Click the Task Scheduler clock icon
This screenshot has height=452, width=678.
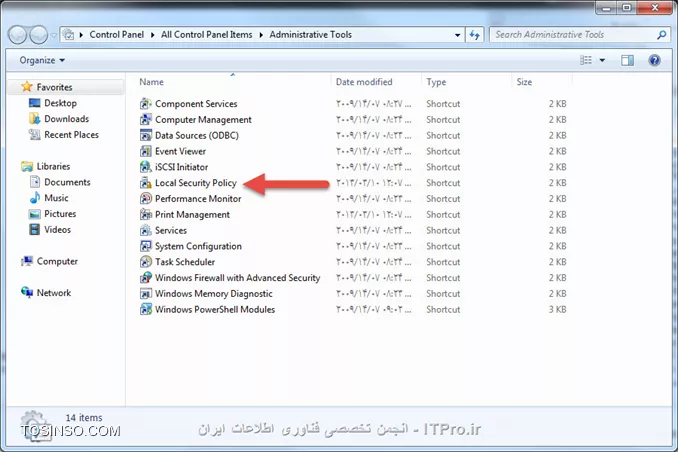[x=146, y=262]
